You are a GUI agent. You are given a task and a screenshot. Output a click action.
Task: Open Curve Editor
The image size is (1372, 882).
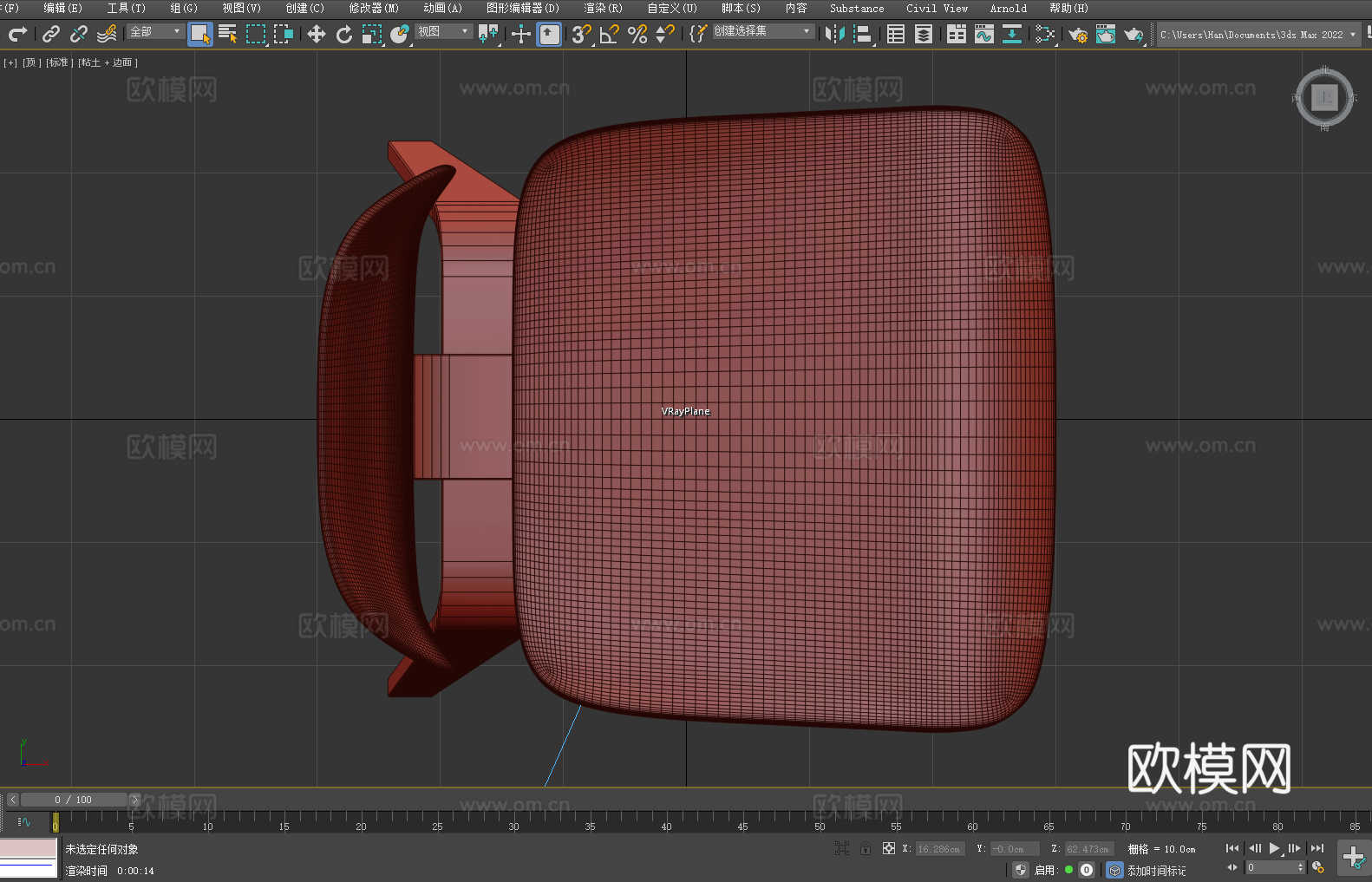coord(984,34)
